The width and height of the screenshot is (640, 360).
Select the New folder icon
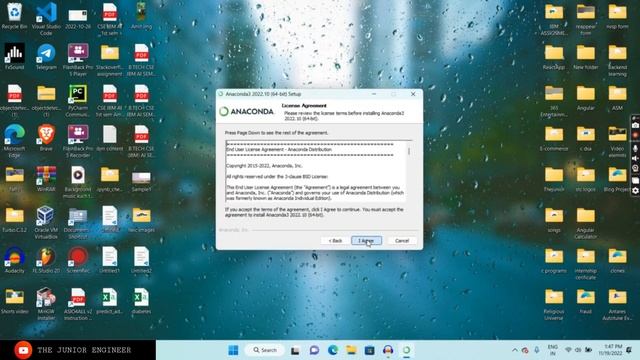(x=586, y=57)
